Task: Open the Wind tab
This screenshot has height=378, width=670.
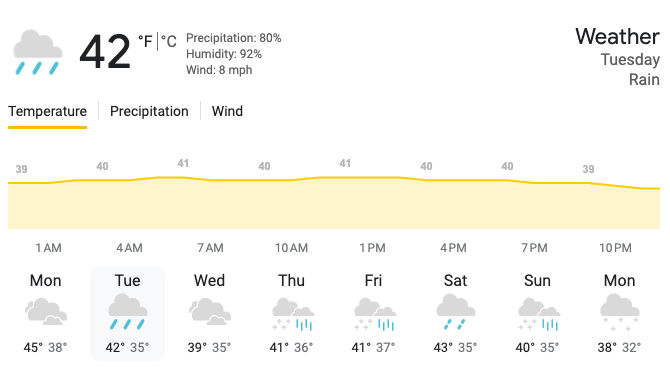Action: [x=227, y=111]
